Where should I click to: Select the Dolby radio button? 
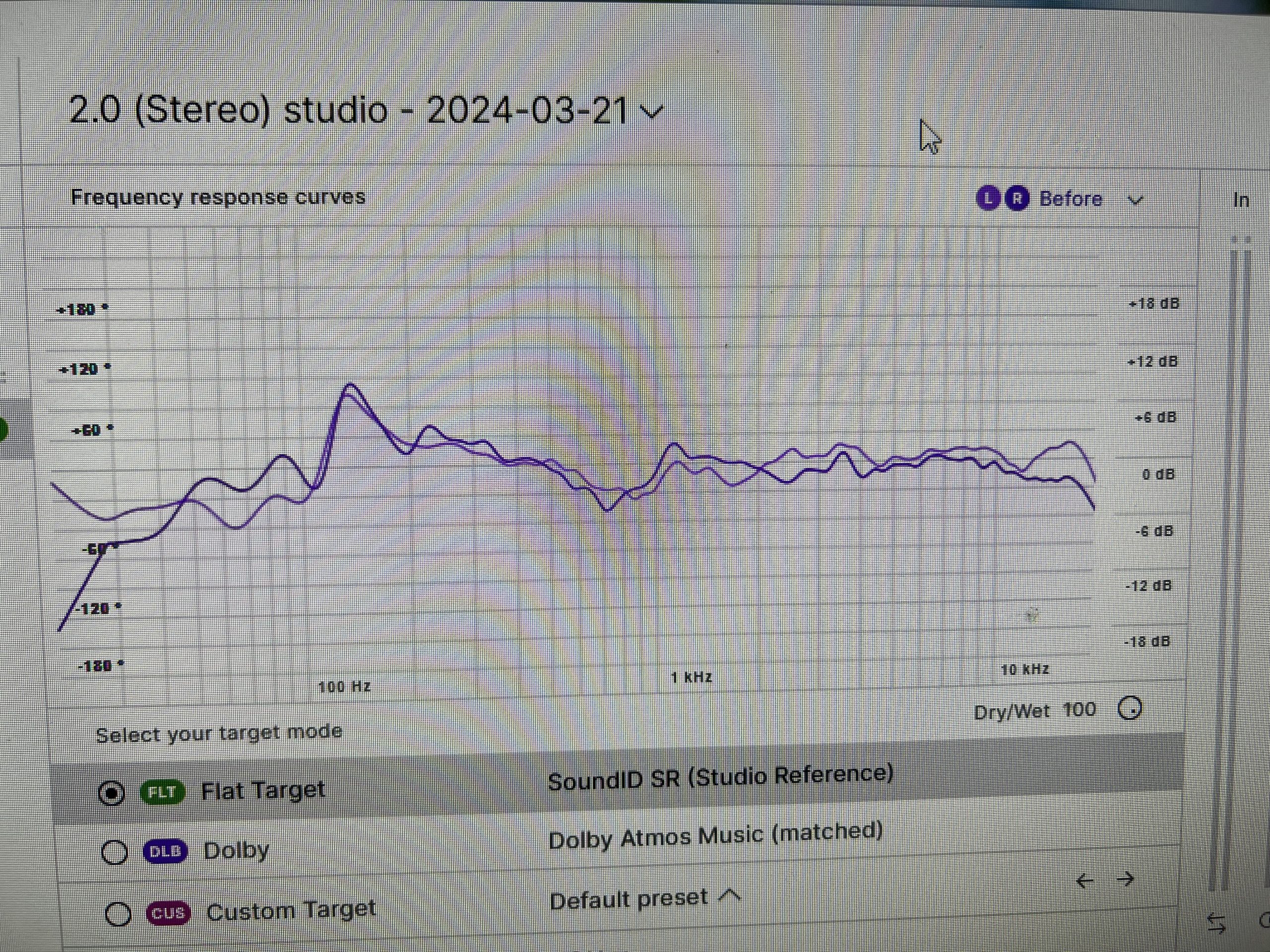pos(114,852)
